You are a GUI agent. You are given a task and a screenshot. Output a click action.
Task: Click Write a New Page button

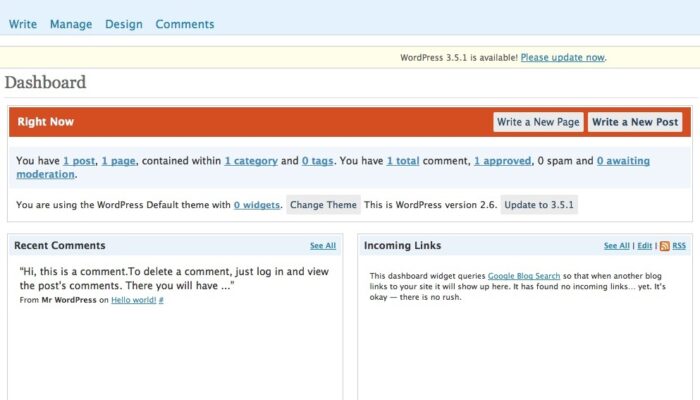538,122
